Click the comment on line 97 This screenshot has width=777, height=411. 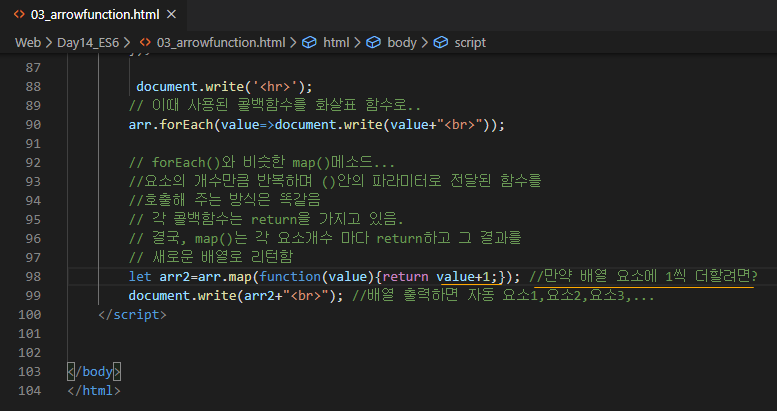pos(211,257)
